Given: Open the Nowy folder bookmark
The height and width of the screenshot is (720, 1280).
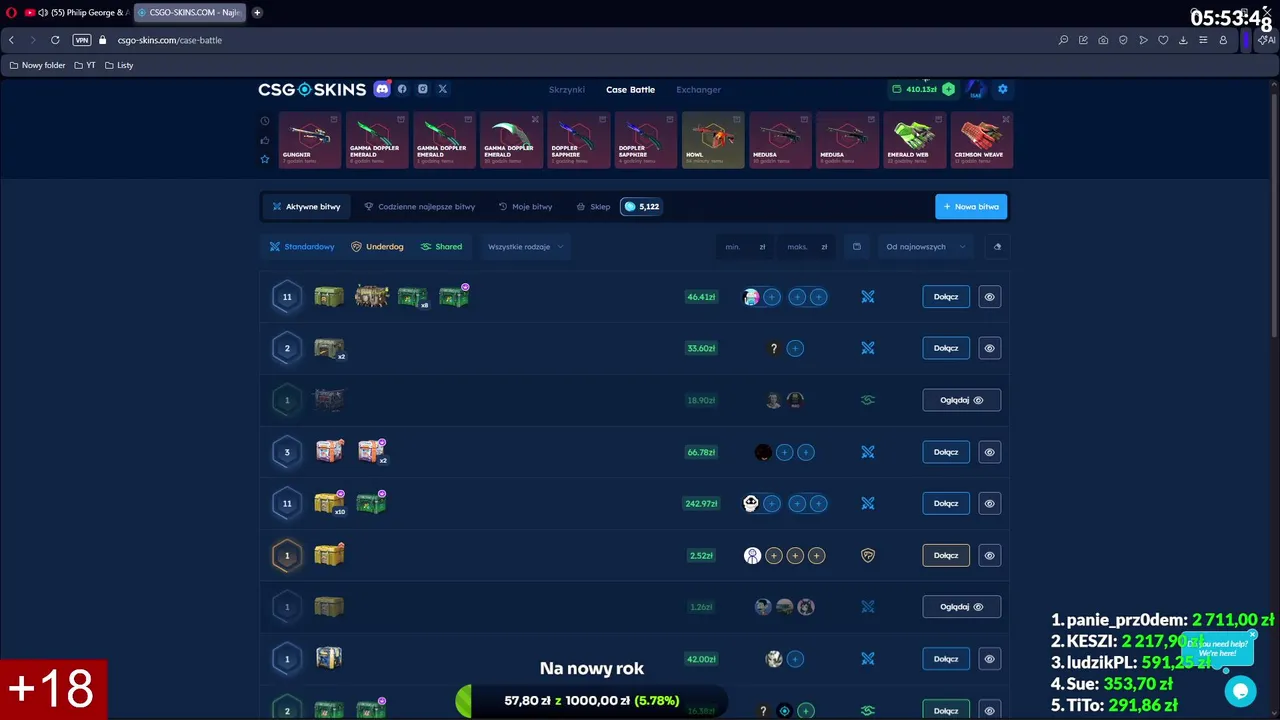Looking at the screenshot, I should coord(37,65).
